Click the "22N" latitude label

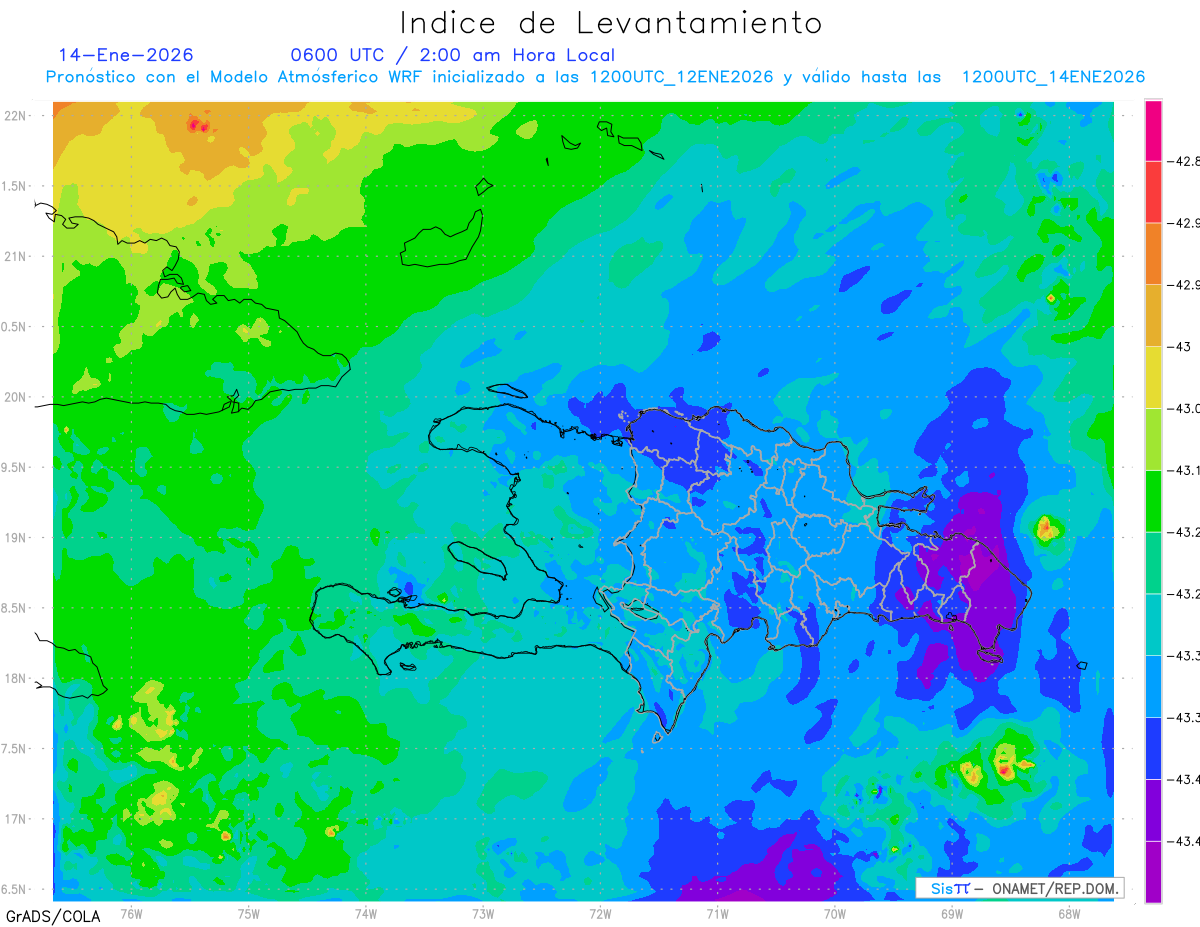point(16,115)
